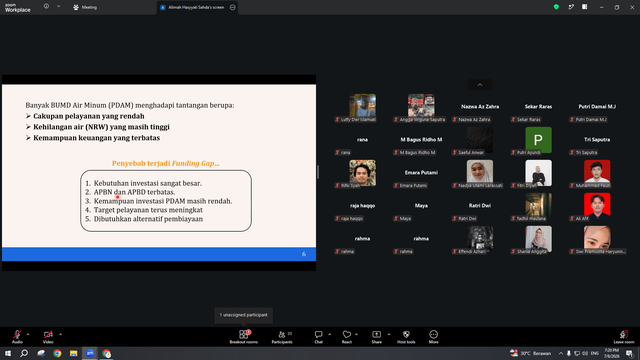Select Muhammad Fauzi's participant tile
Image resolution: width=640 pixels, height=360 pixels.
click(x=597, y=174)
